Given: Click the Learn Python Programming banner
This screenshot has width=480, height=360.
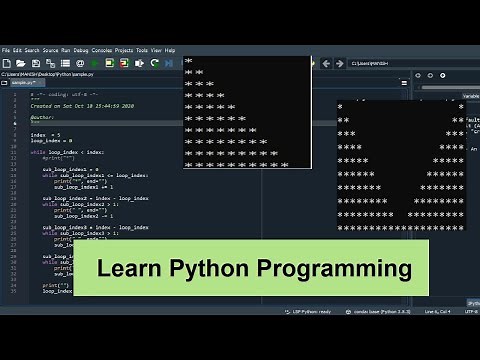Looking at the screenshot, I should tap(251, 268).
